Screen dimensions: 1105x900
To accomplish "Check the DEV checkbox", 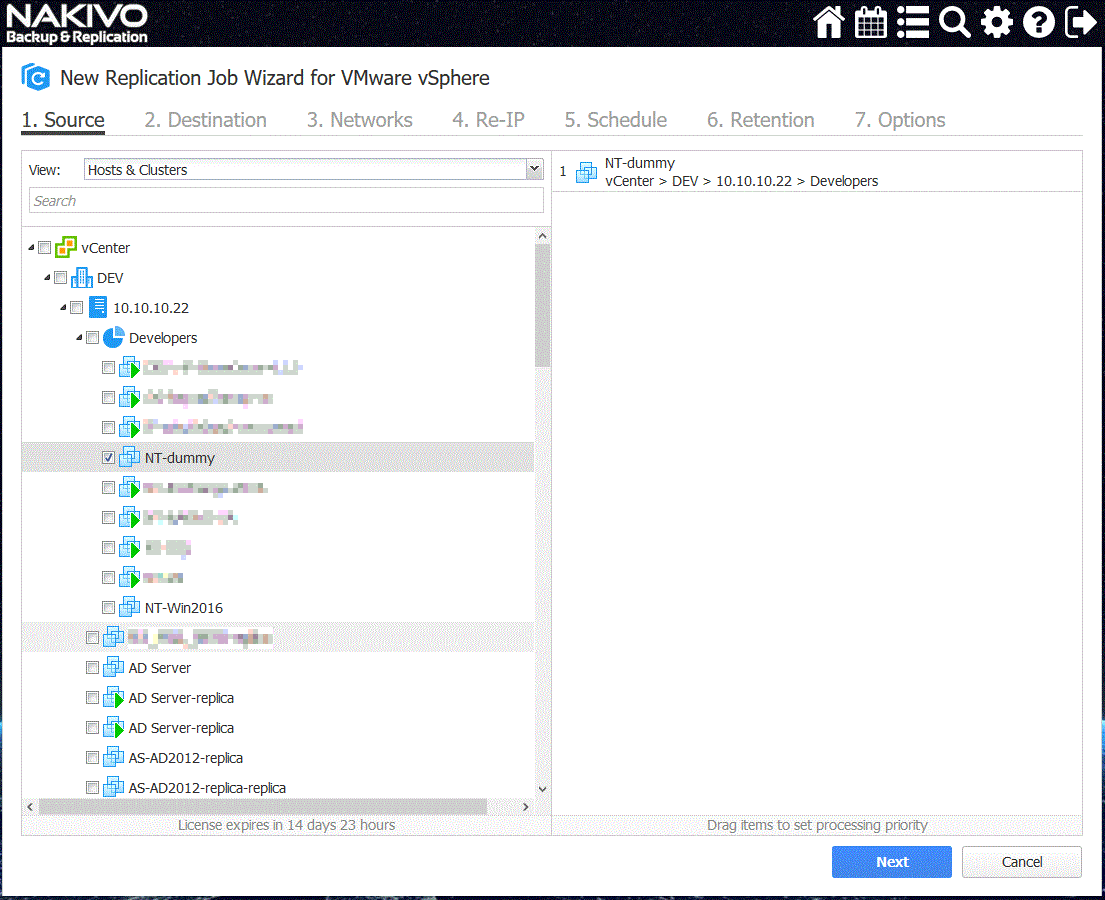I will pos(61,278).
